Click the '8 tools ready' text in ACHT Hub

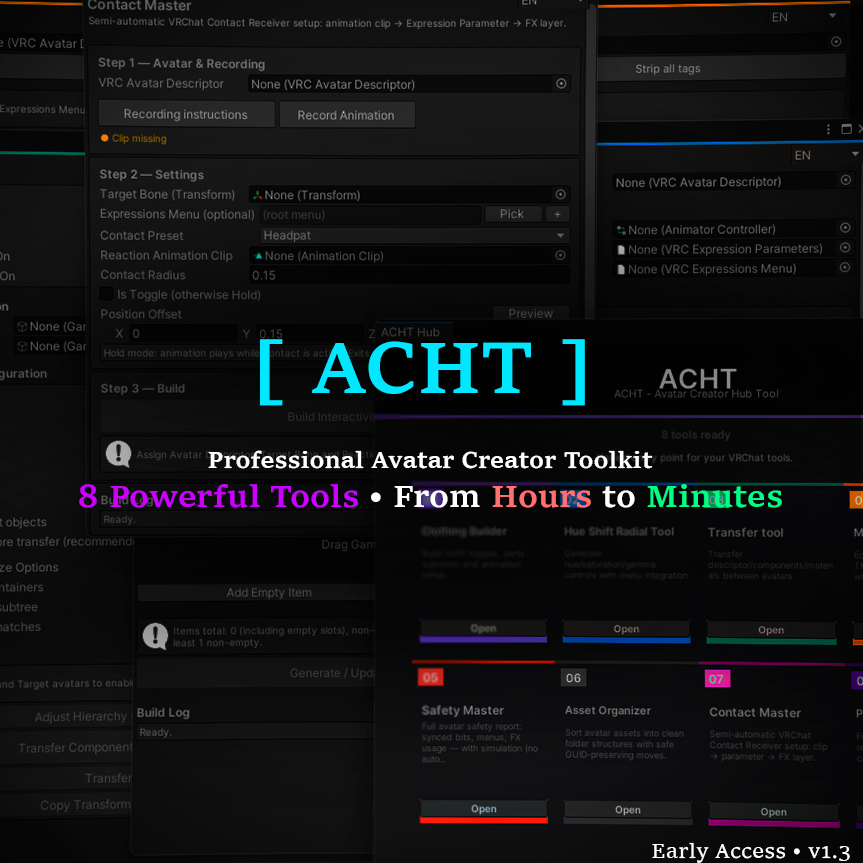pos(696,435)
